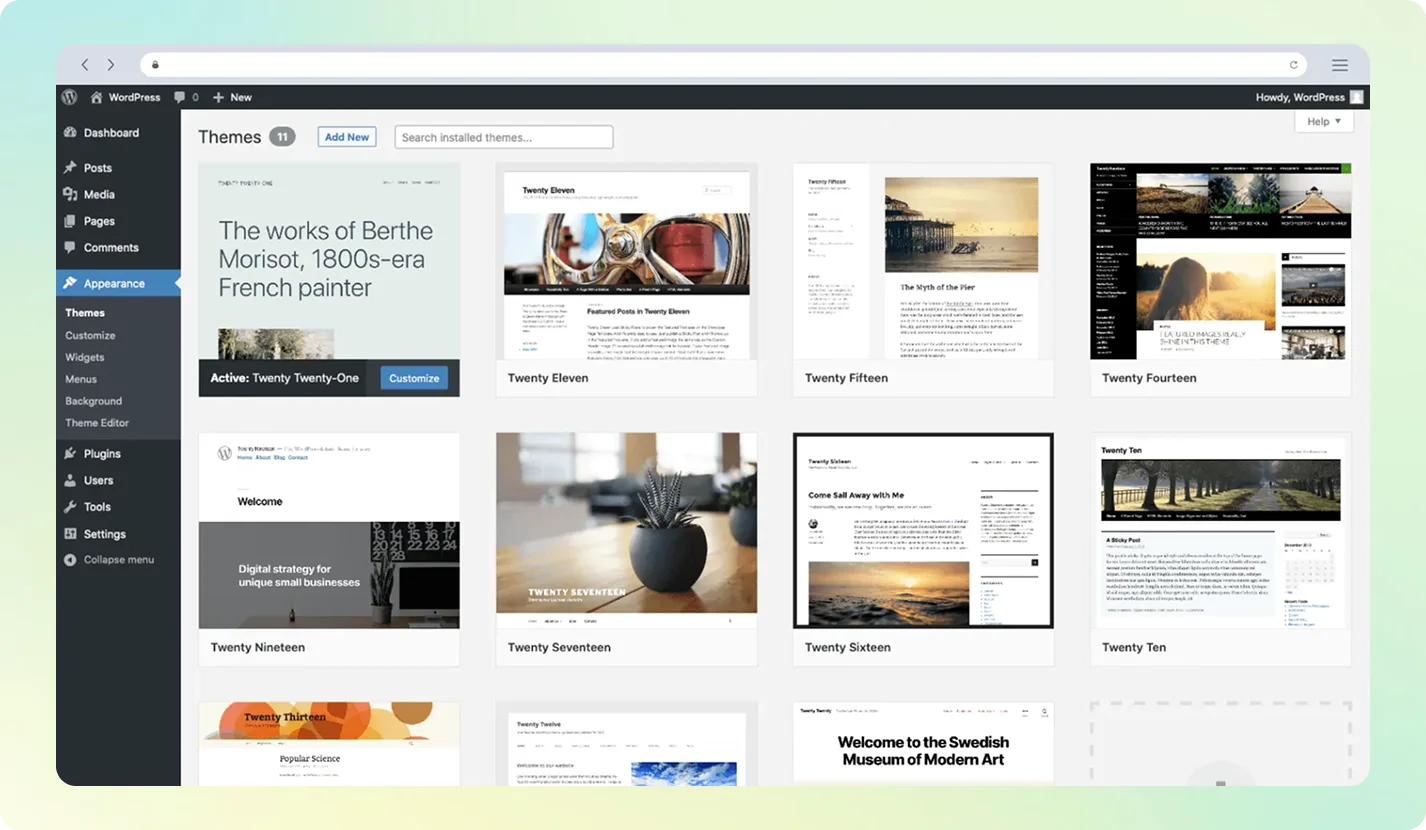Click the WordPress logo icon in admin bar
Image resolution: width=1426 pixels, height=830 pixels.
click(x=69, y=97)
